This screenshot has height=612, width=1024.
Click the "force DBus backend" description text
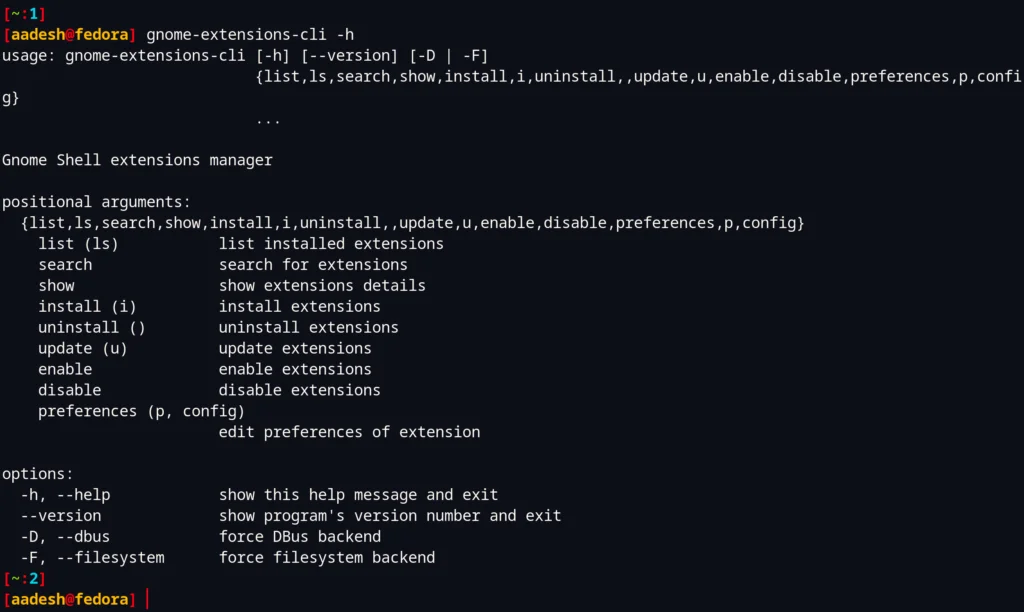(x=300, y=537)
